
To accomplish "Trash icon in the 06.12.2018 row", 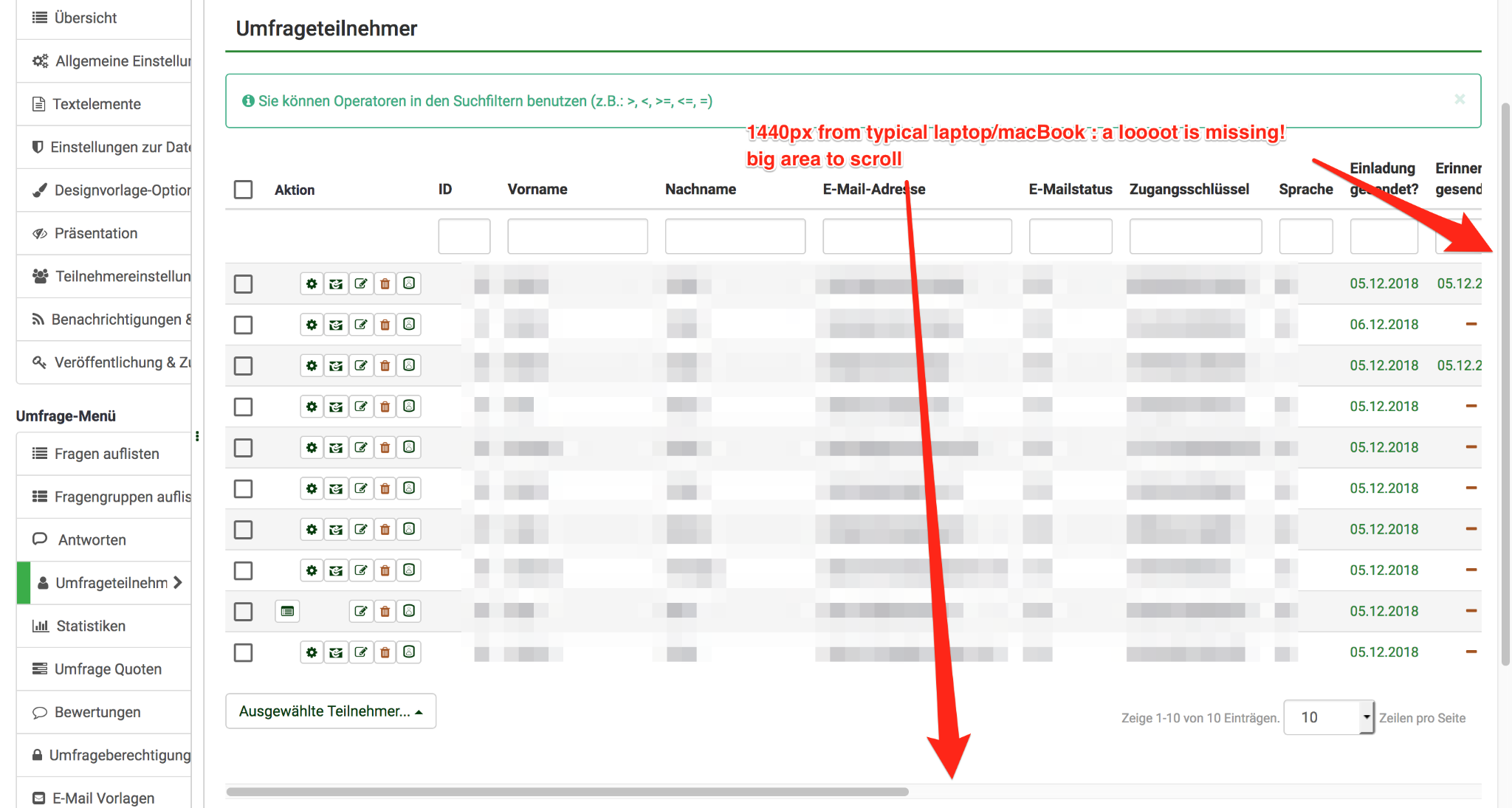I will [x=385, y=325].
